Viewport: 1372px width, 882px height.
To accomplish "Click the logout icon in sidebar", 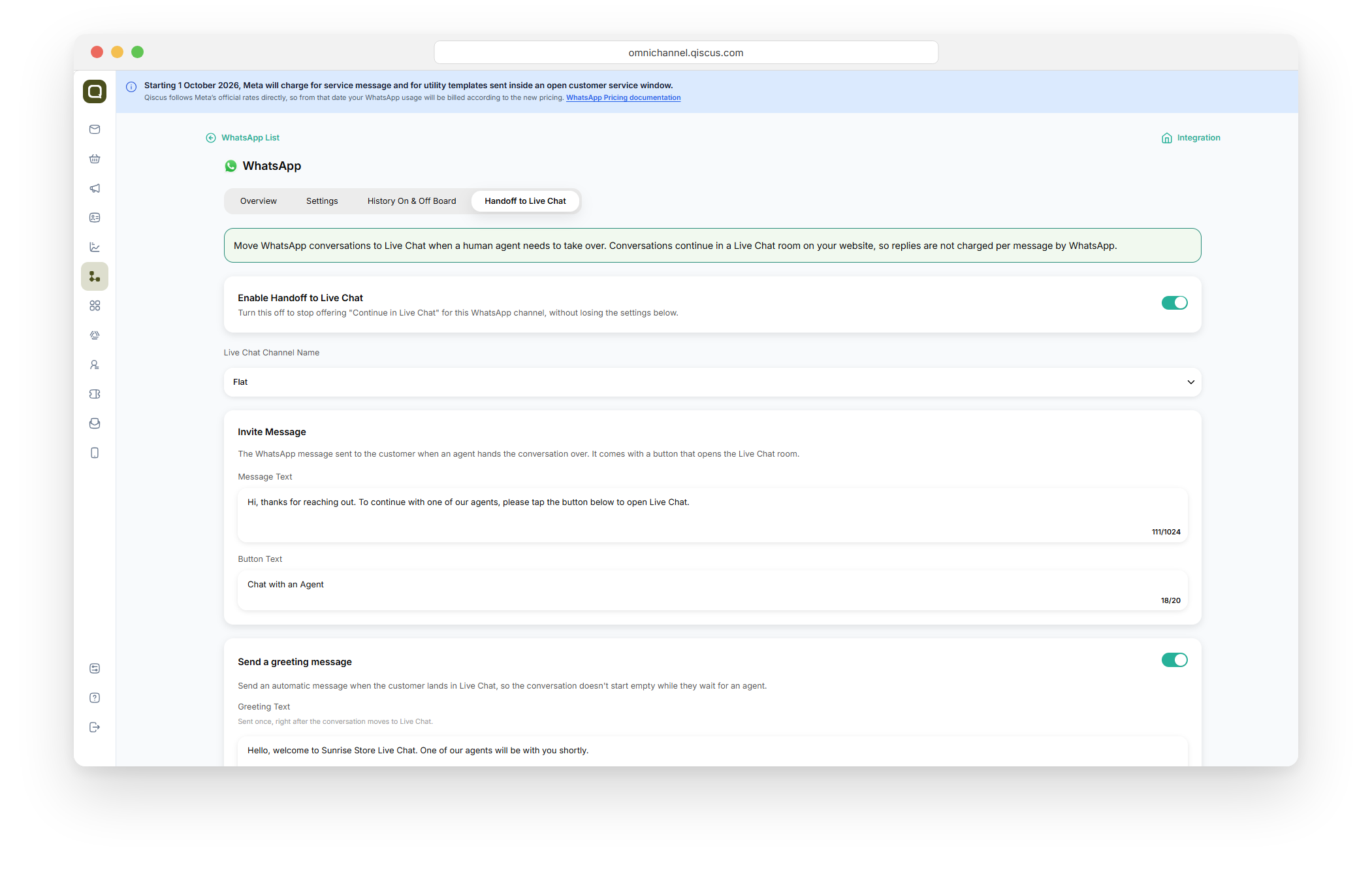I will (95, 727).
